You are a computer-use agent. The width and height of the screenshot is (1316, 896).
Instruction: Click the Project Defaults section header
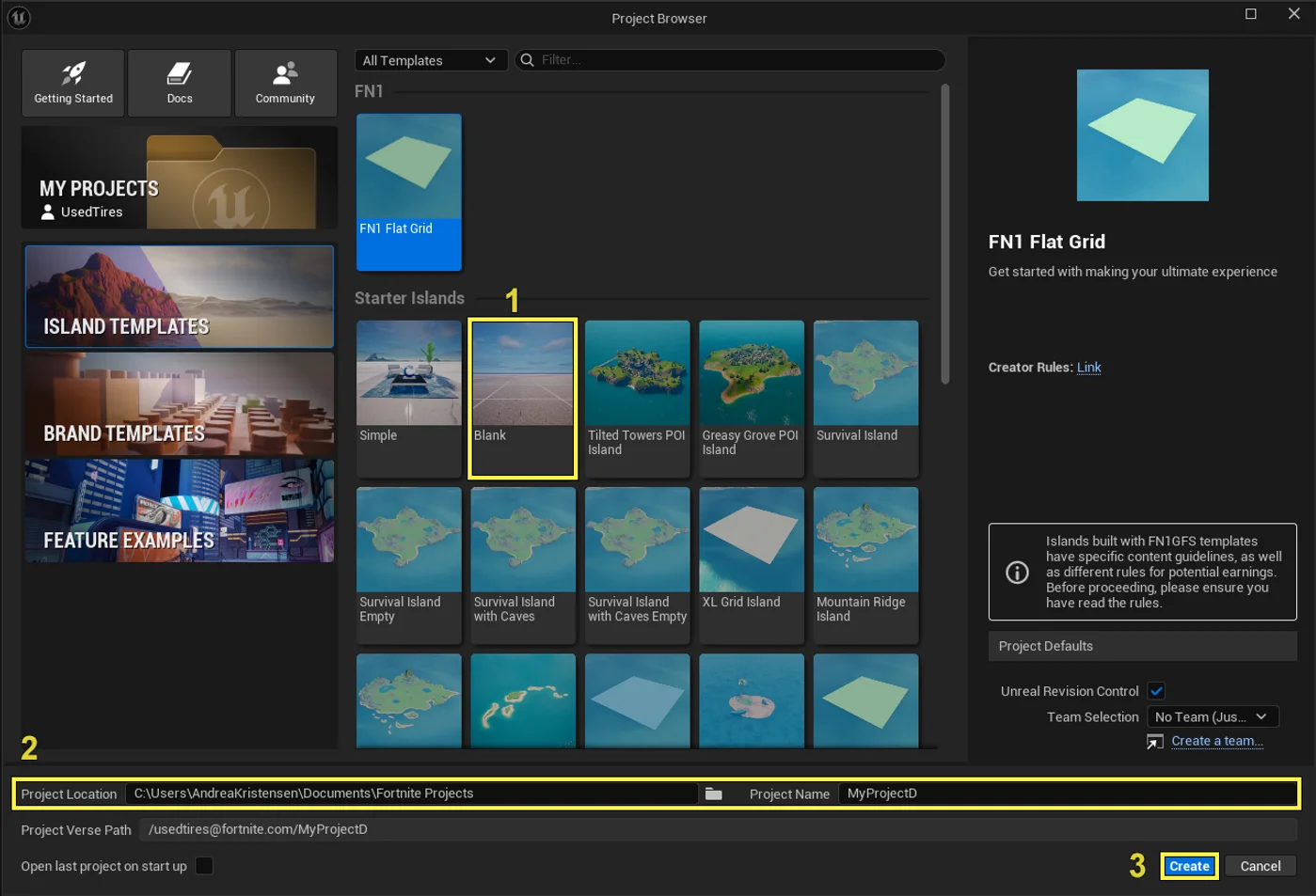[x=1143, y=646]
